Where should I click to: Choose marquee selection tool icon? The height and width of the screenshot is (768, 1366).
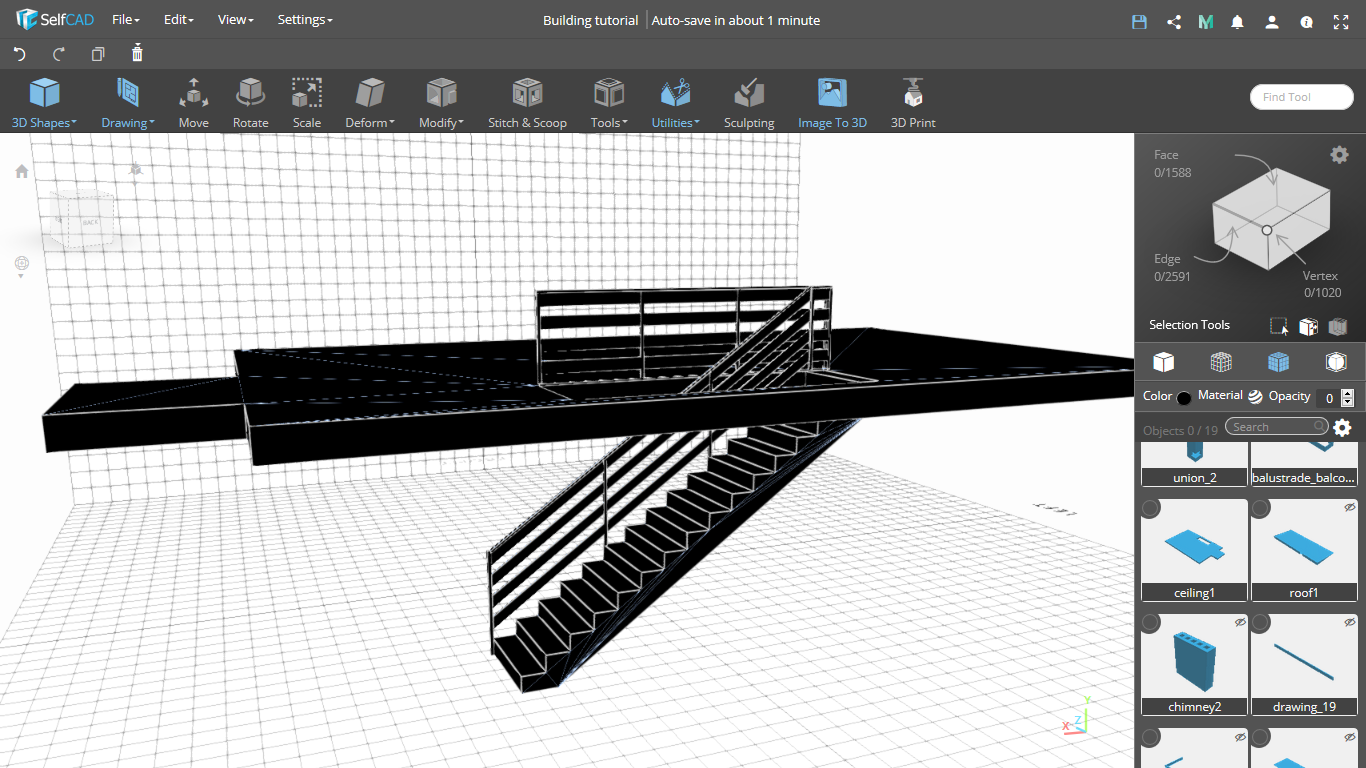point(1278,326)
